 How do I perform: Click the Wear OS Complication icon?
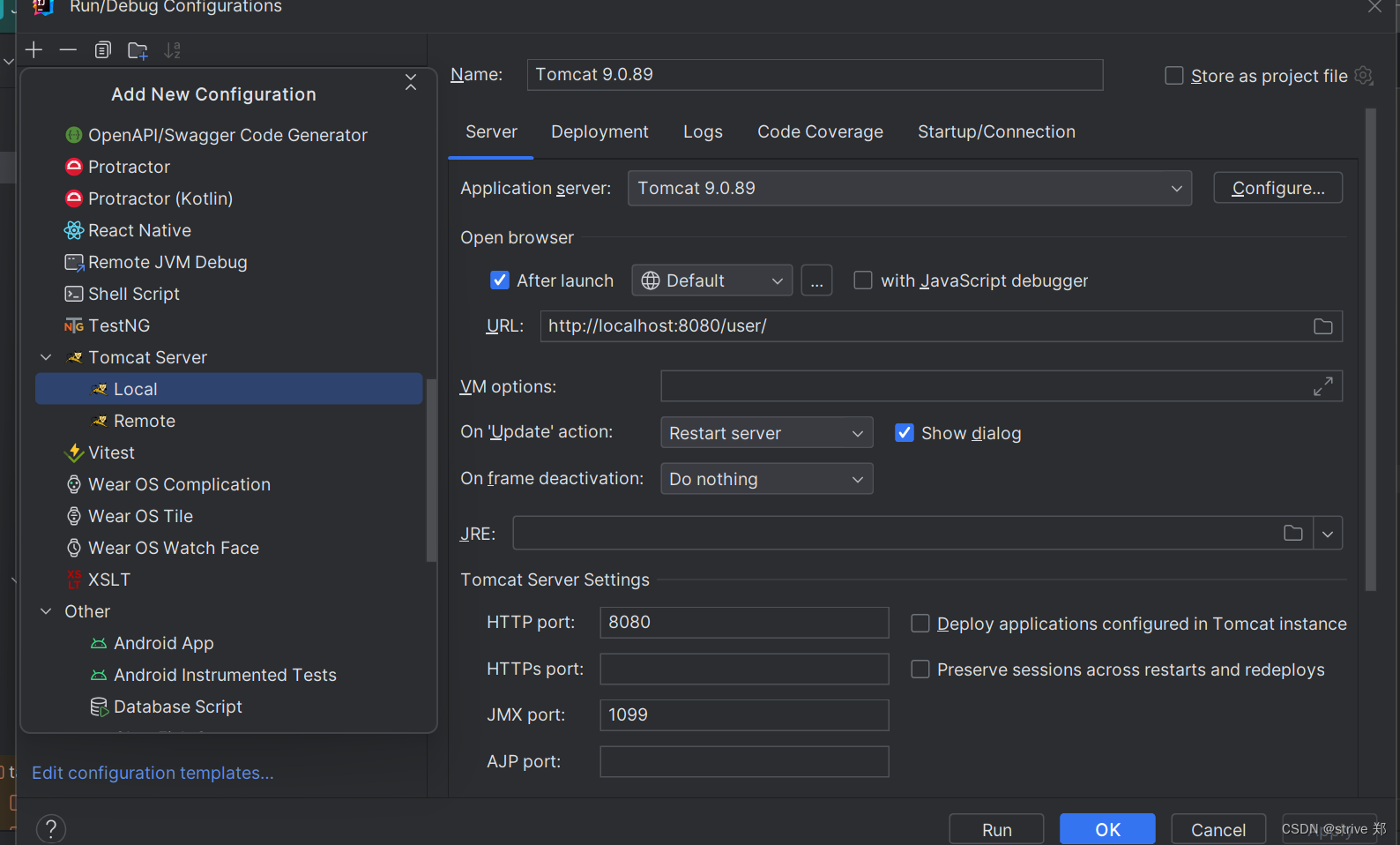[74, 484]
